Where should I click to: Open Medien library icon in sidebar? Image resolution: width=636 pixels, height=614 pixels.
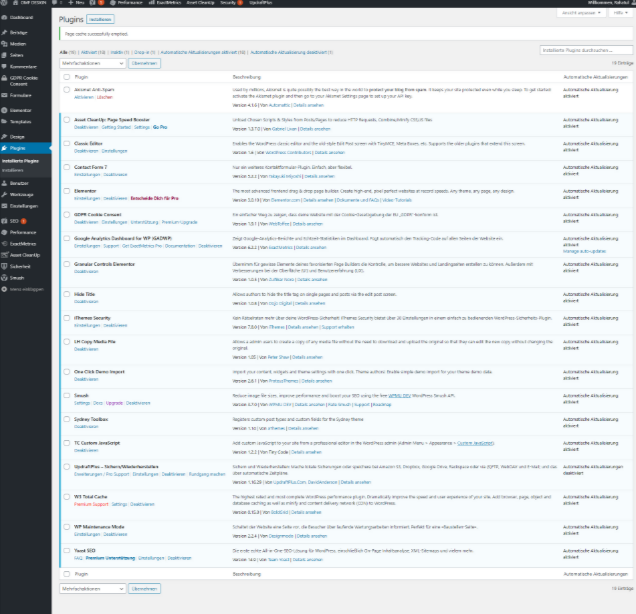point(4,44)
